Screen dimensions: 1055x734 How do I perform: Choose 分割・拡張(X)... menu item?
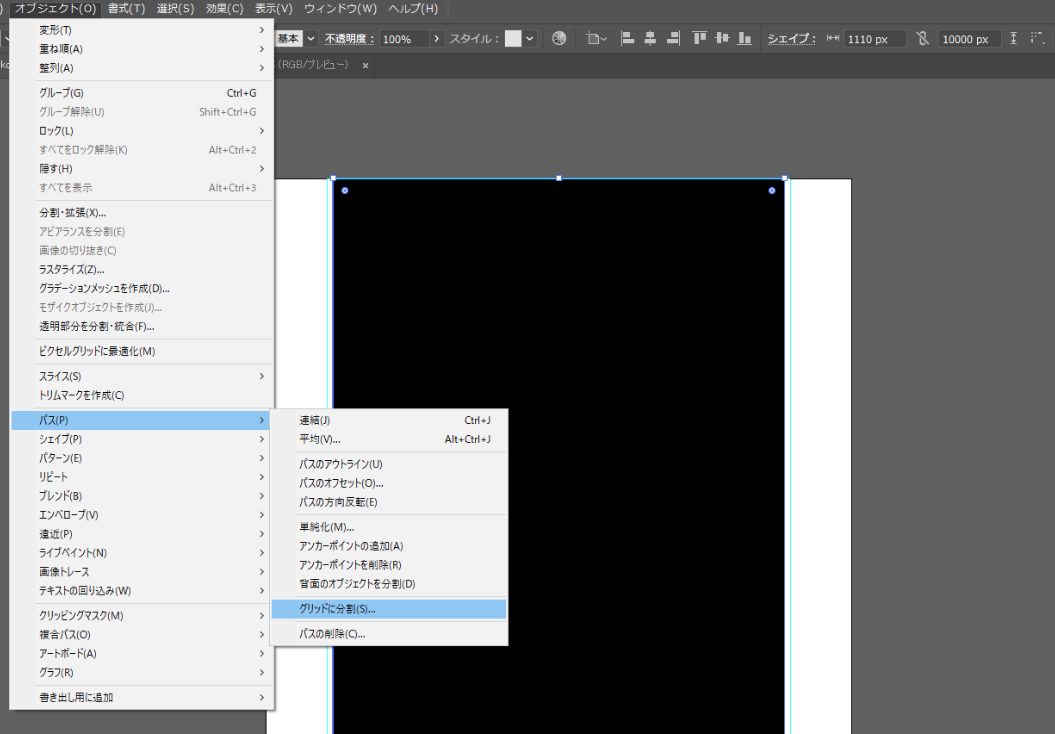[141, 213]
